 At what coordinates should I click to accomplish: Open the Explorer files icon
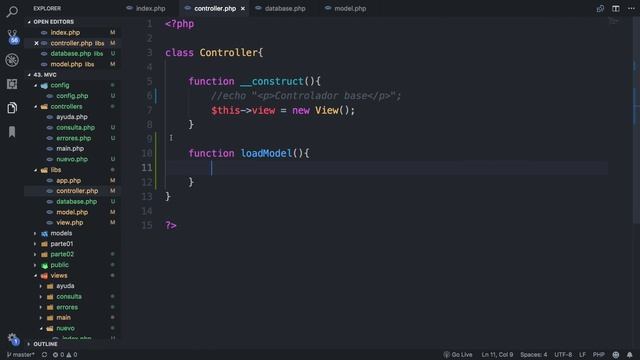(12, 108)
